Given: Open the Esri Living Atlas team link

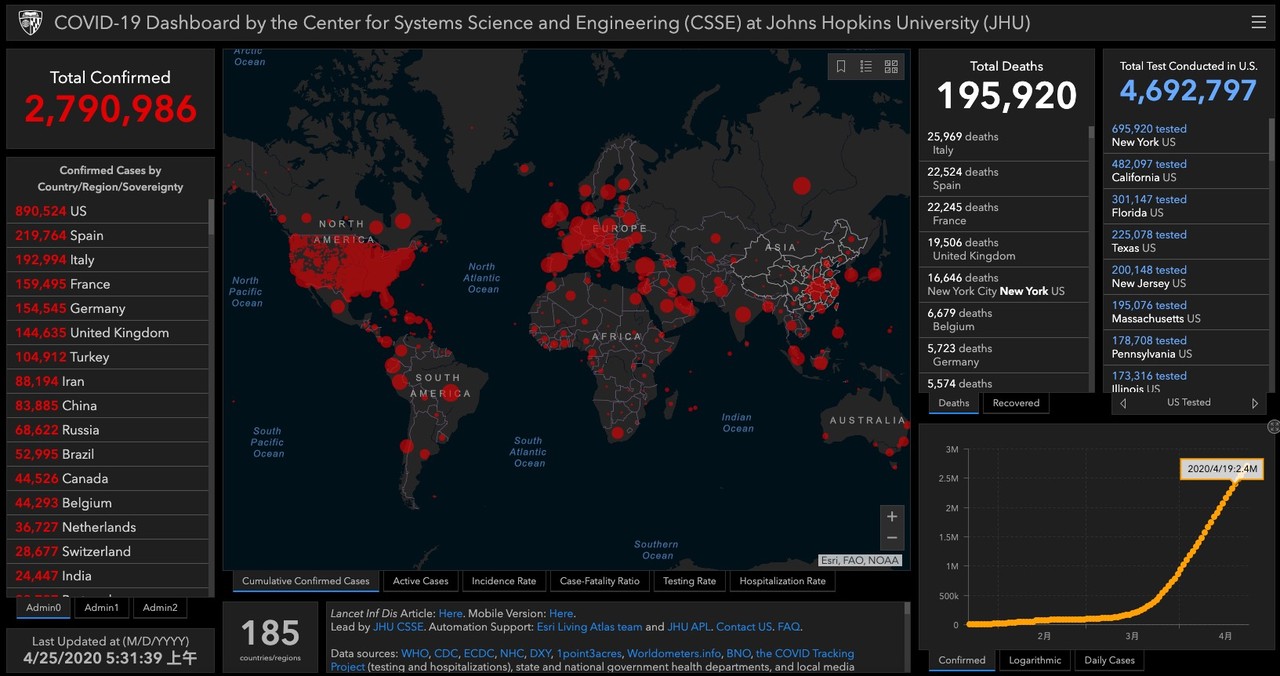Looking at the screenshot, I should 588,627.
